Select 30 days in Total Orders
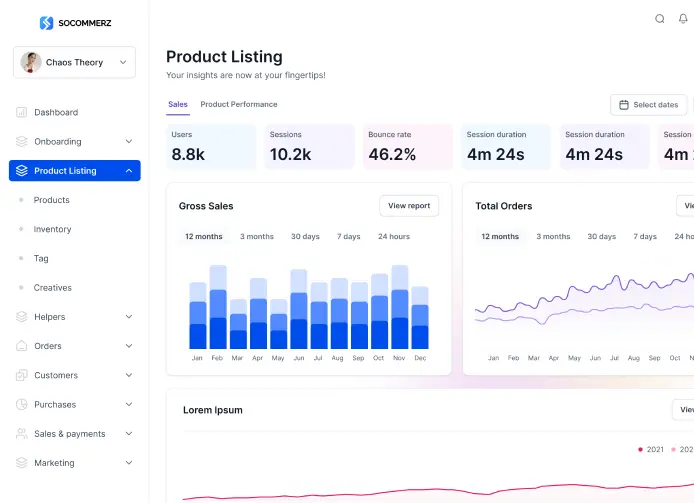 point(601,237)
